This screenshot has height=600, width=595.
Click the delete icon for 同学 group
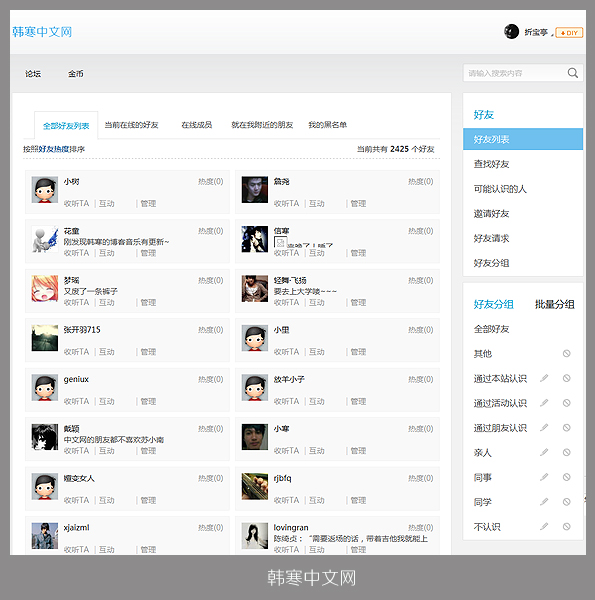pos(567,502)
